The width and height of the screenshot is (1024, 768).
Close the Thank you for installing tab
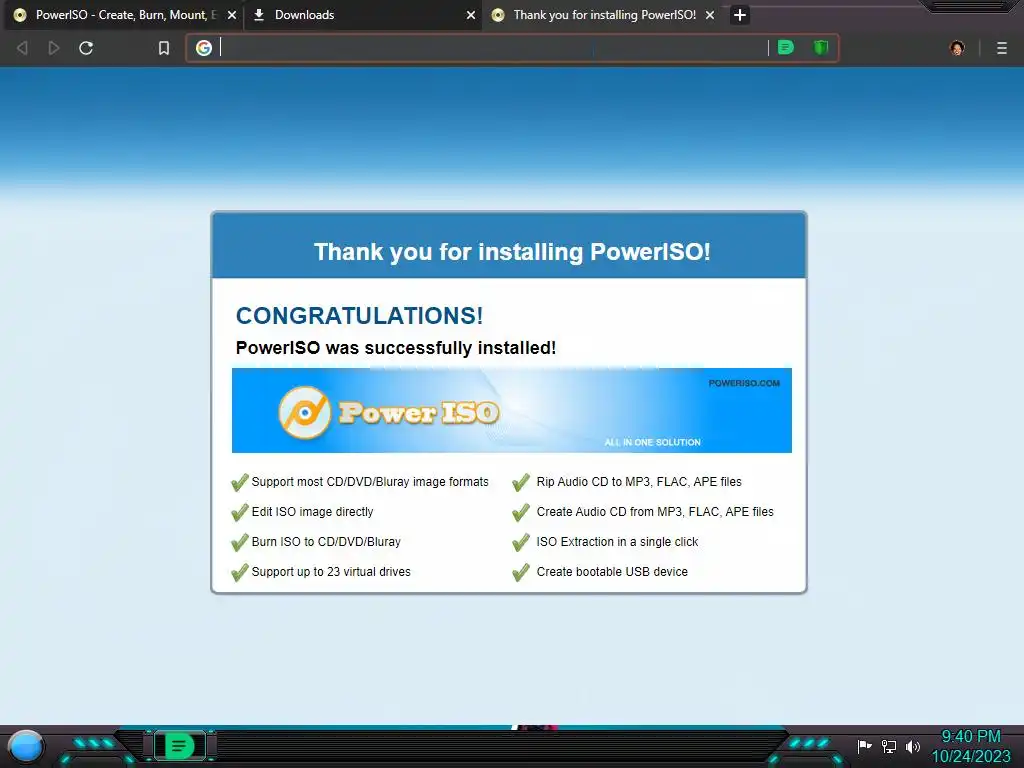coord(710,15)
